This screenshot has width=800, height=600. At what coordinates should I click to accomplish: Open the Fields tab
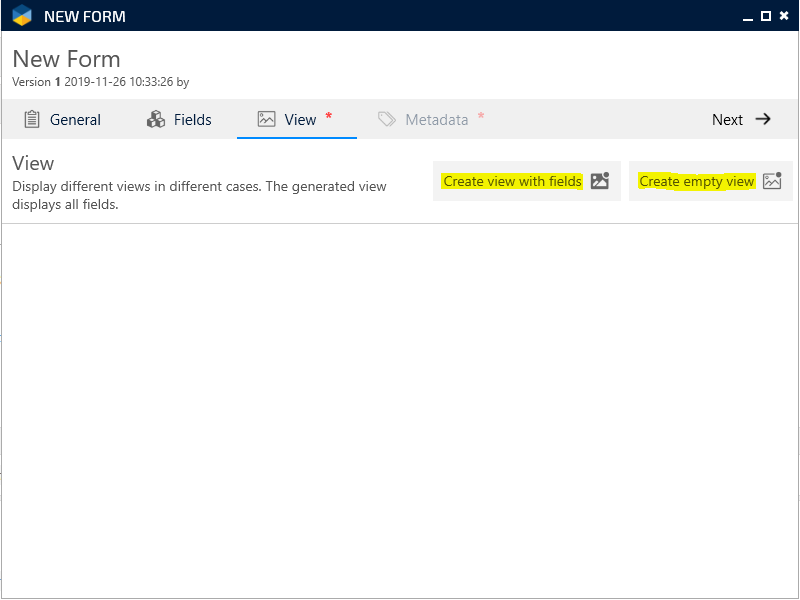(192, 120)
